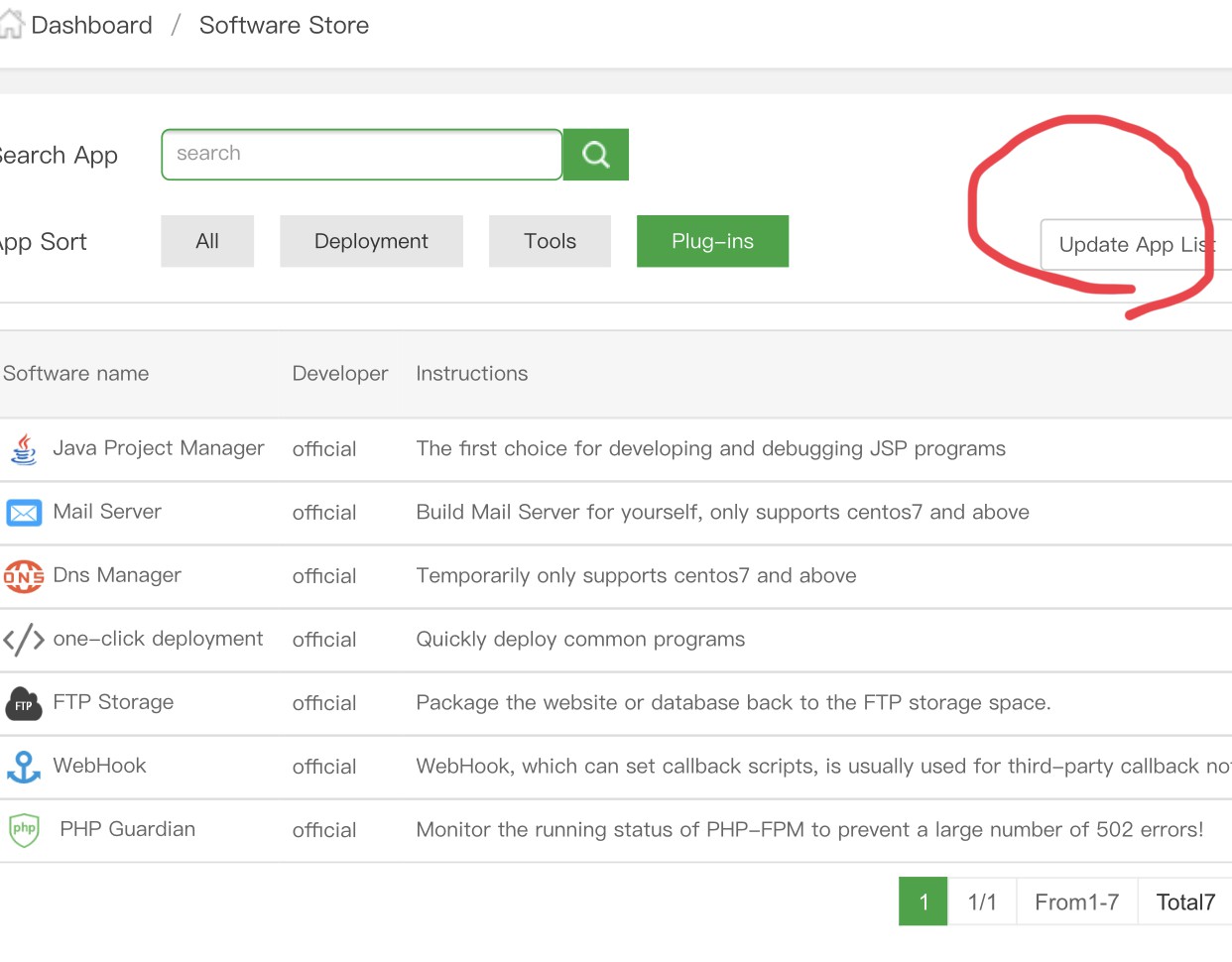
Task: Open the Dashboard breadcrumb link
Action: (x=91, y=25)
